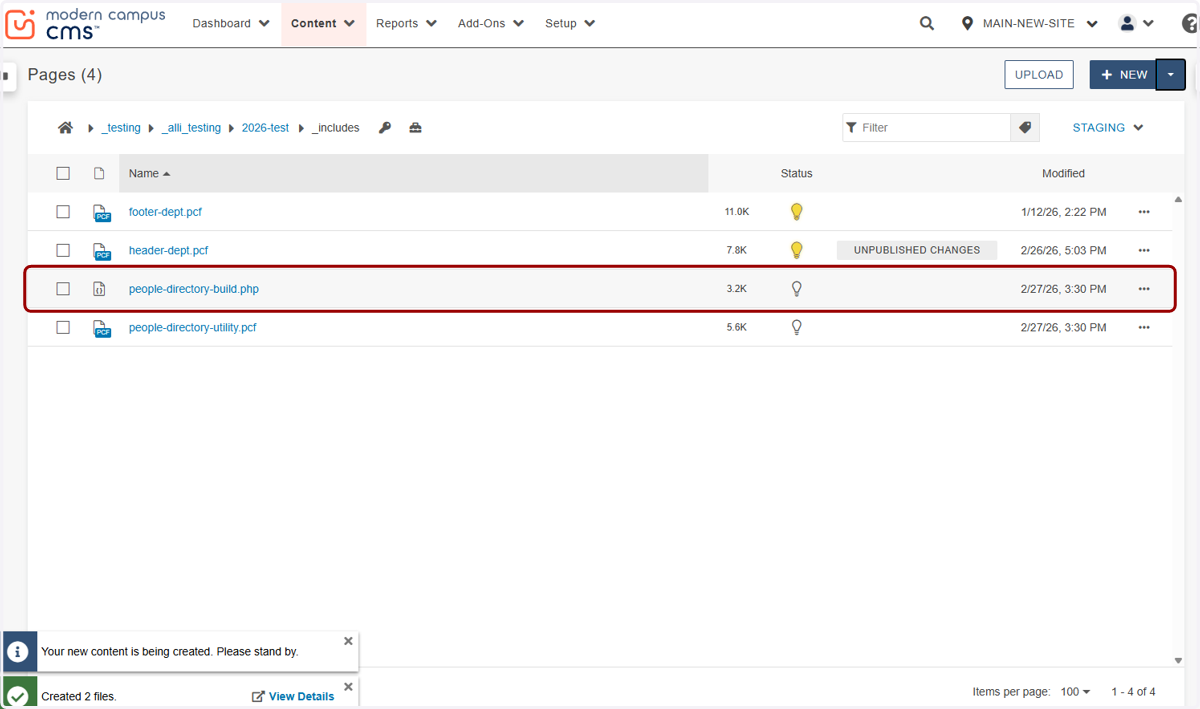Open the Setup menu
1200x709 pixels.
570,23
